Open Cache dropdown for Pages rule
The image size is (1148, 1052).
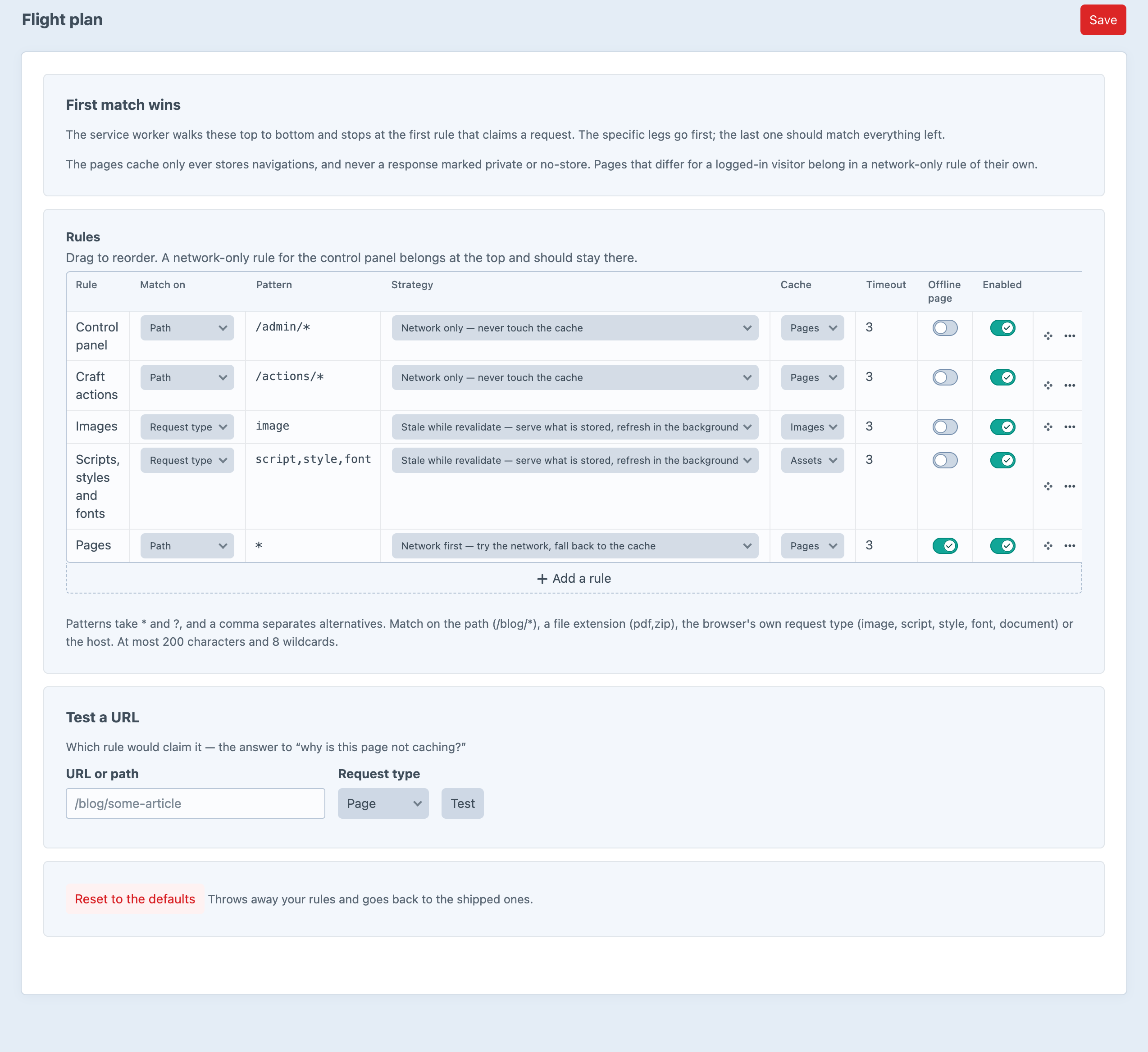(x=812, y=546)
